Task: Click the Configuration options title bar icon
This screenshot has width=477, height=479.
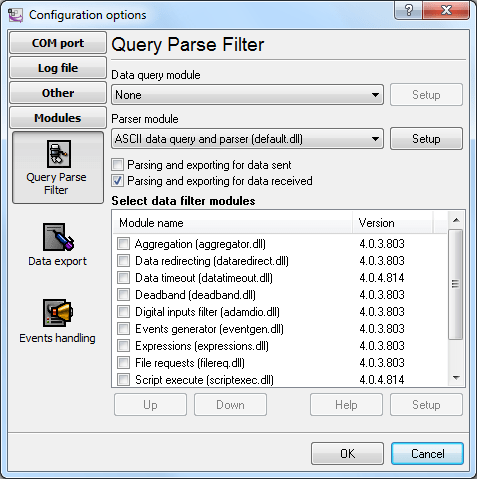Action: tap(15, 15)
